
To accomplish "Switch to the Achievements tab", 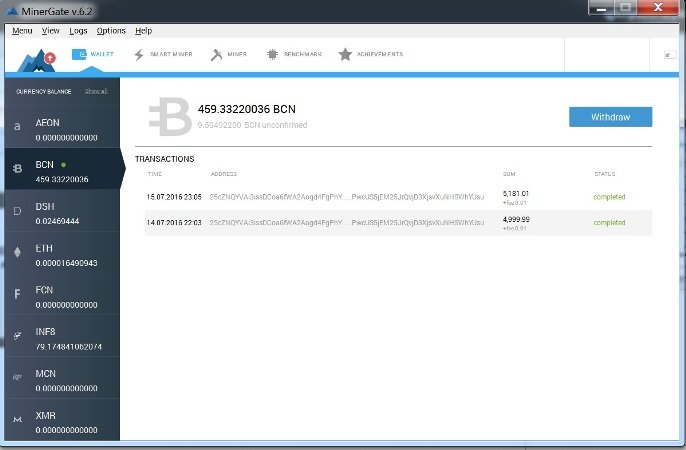I will tap(370, 54).
